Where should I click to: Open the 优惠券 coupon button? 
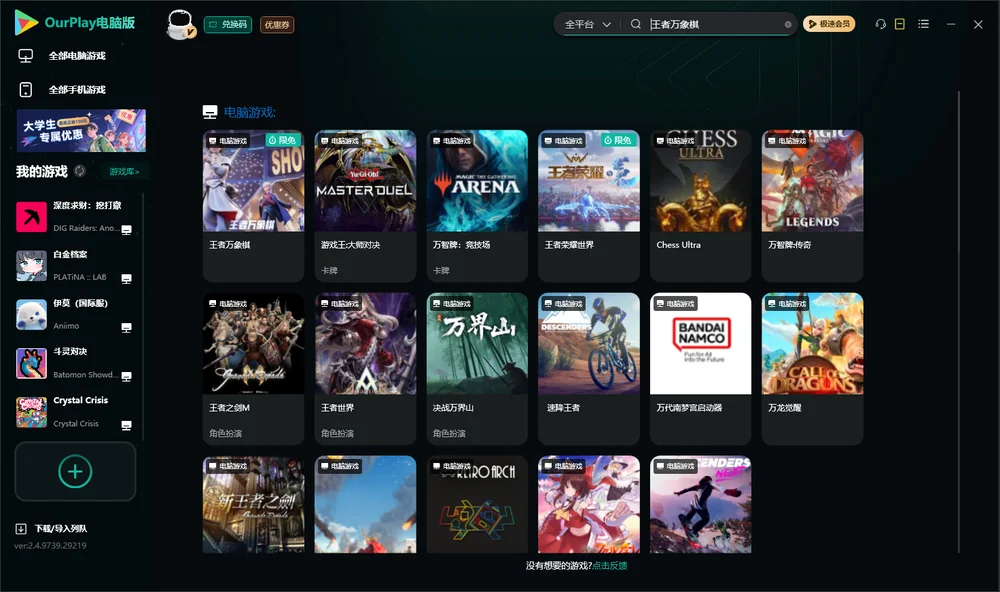coord(277,25)
